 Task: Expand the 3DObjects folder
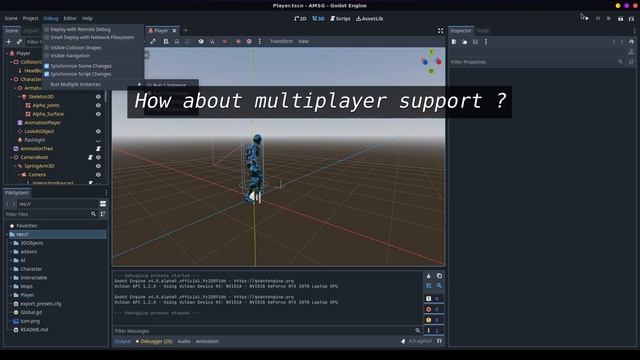(11, 243)
